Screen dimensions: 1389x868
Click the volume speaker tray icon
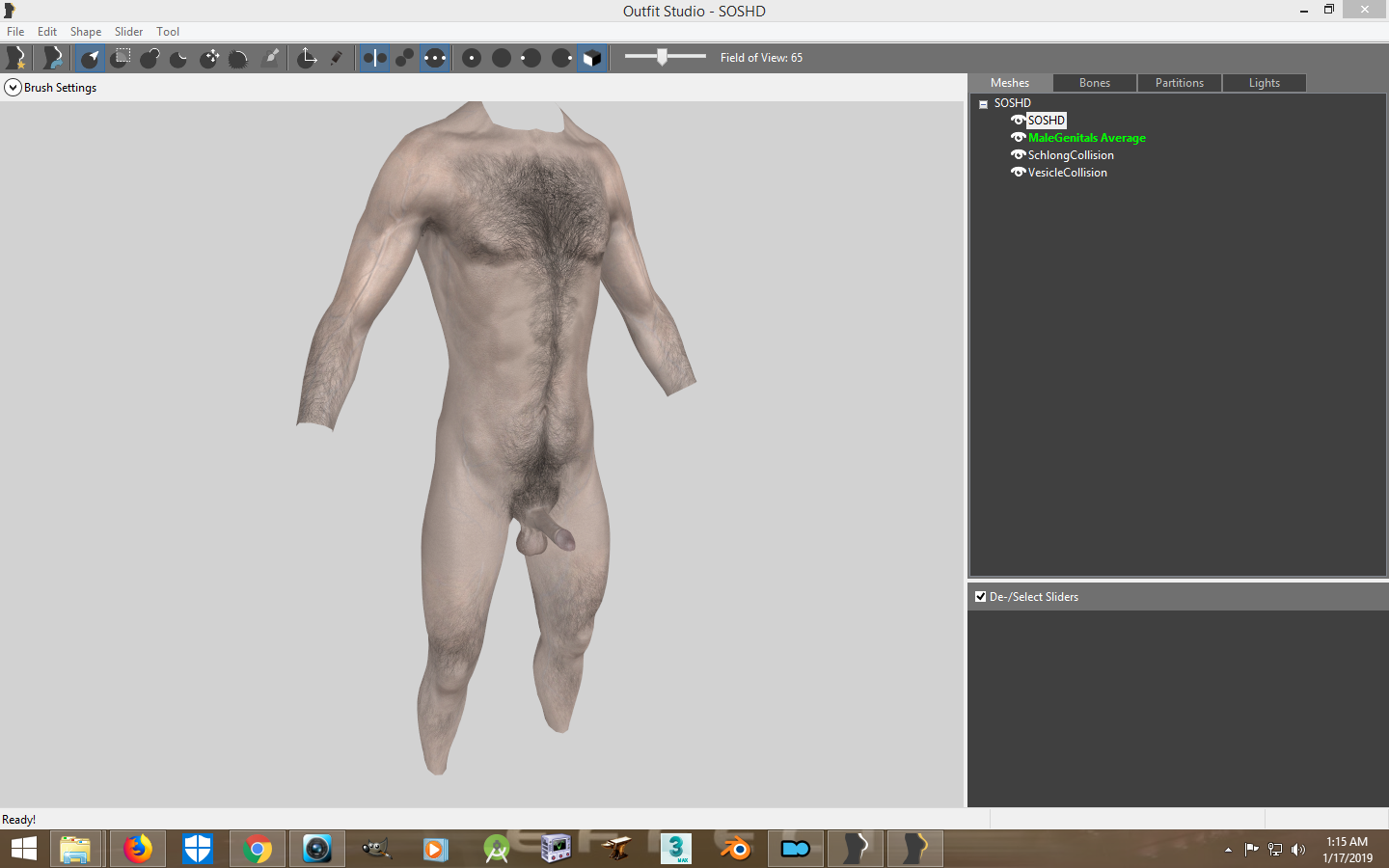pyautogui.click(x=1298, y=850)
